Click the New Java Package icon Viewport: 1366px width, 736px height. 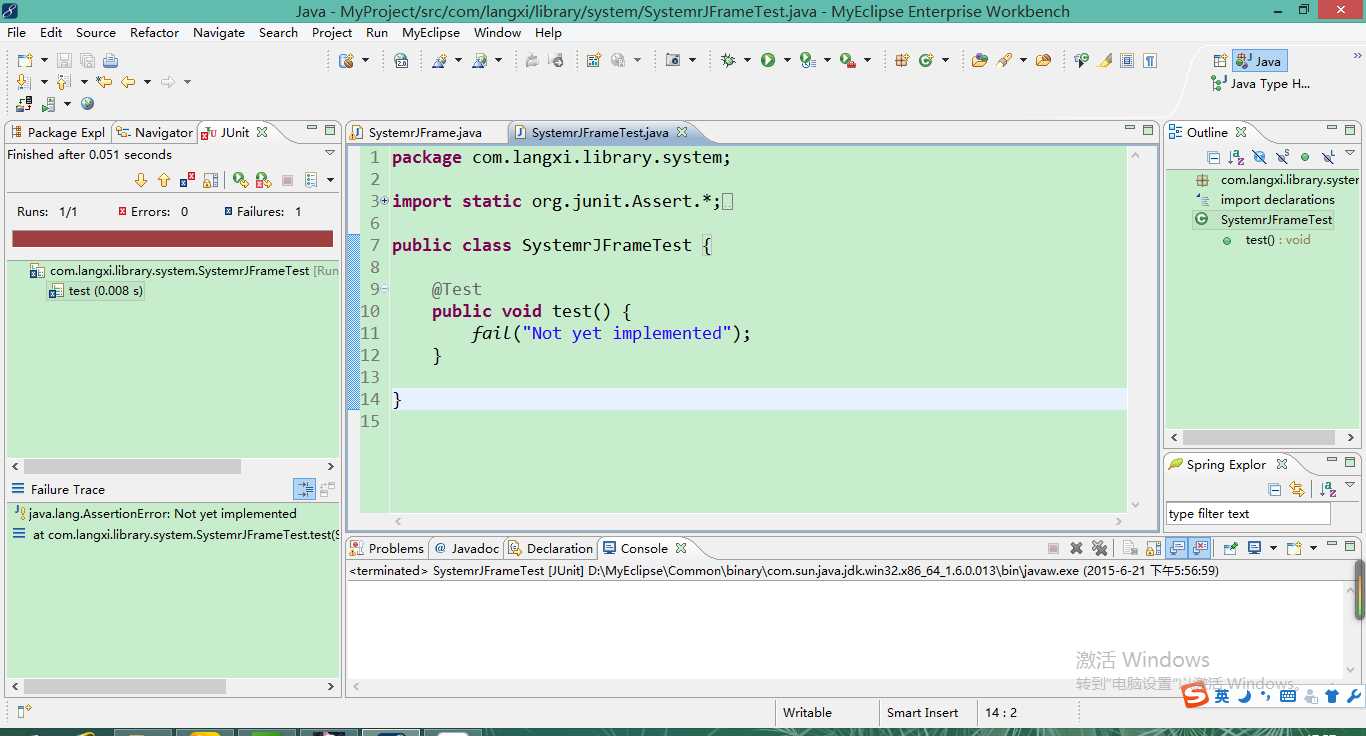tap(902, 60)
